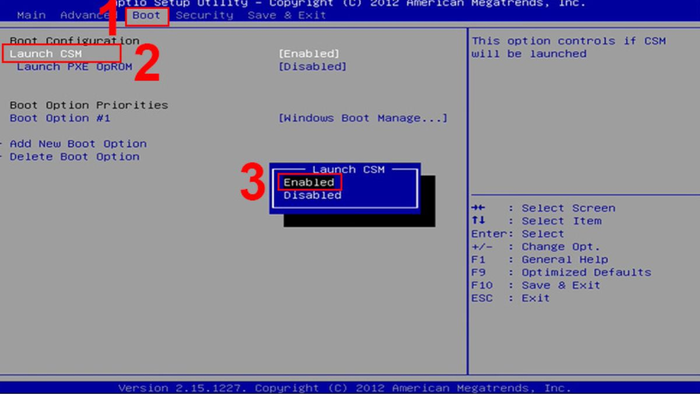700x394 pixels.
Task: Choose Disabled in Launch CSM popup
Action: click(x=312, y=195)
